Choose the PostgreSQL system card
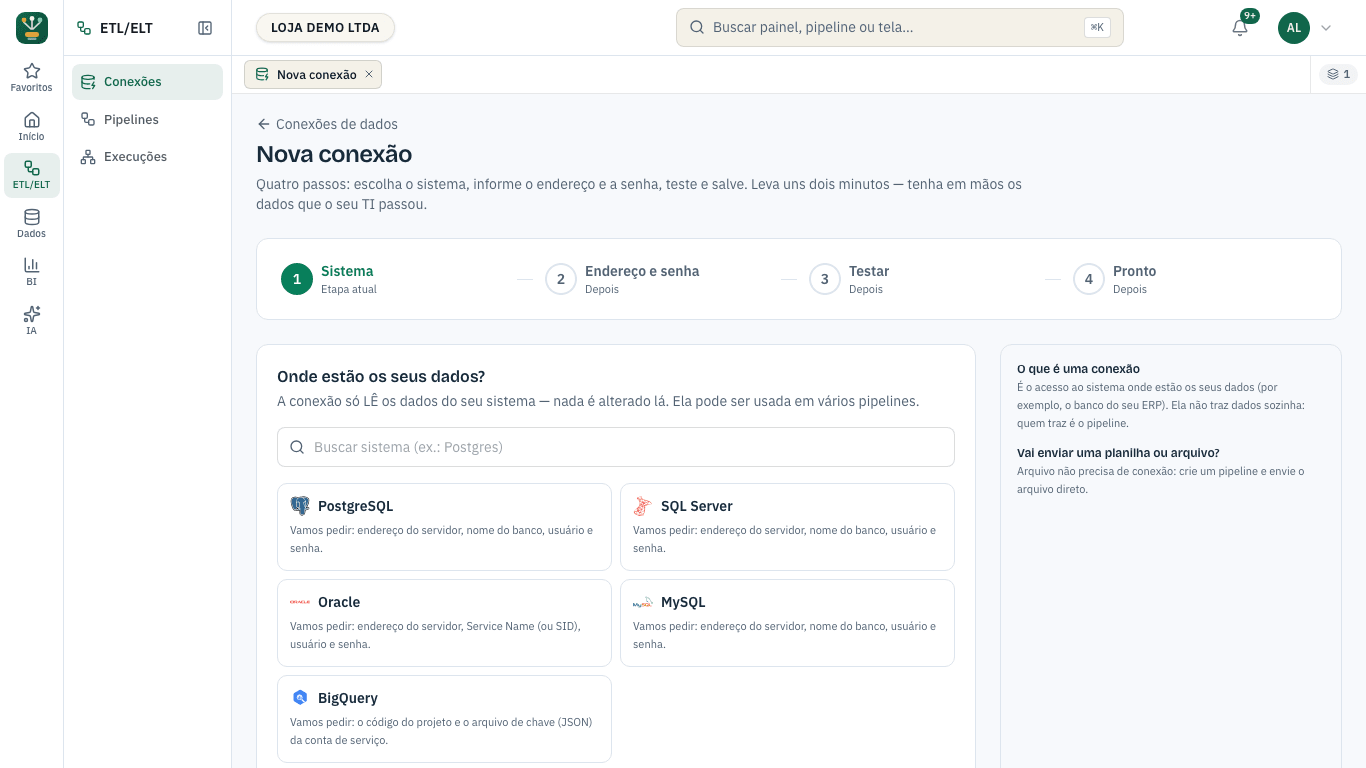Viewport: 1366px width, 768px height. pos(444,527)
